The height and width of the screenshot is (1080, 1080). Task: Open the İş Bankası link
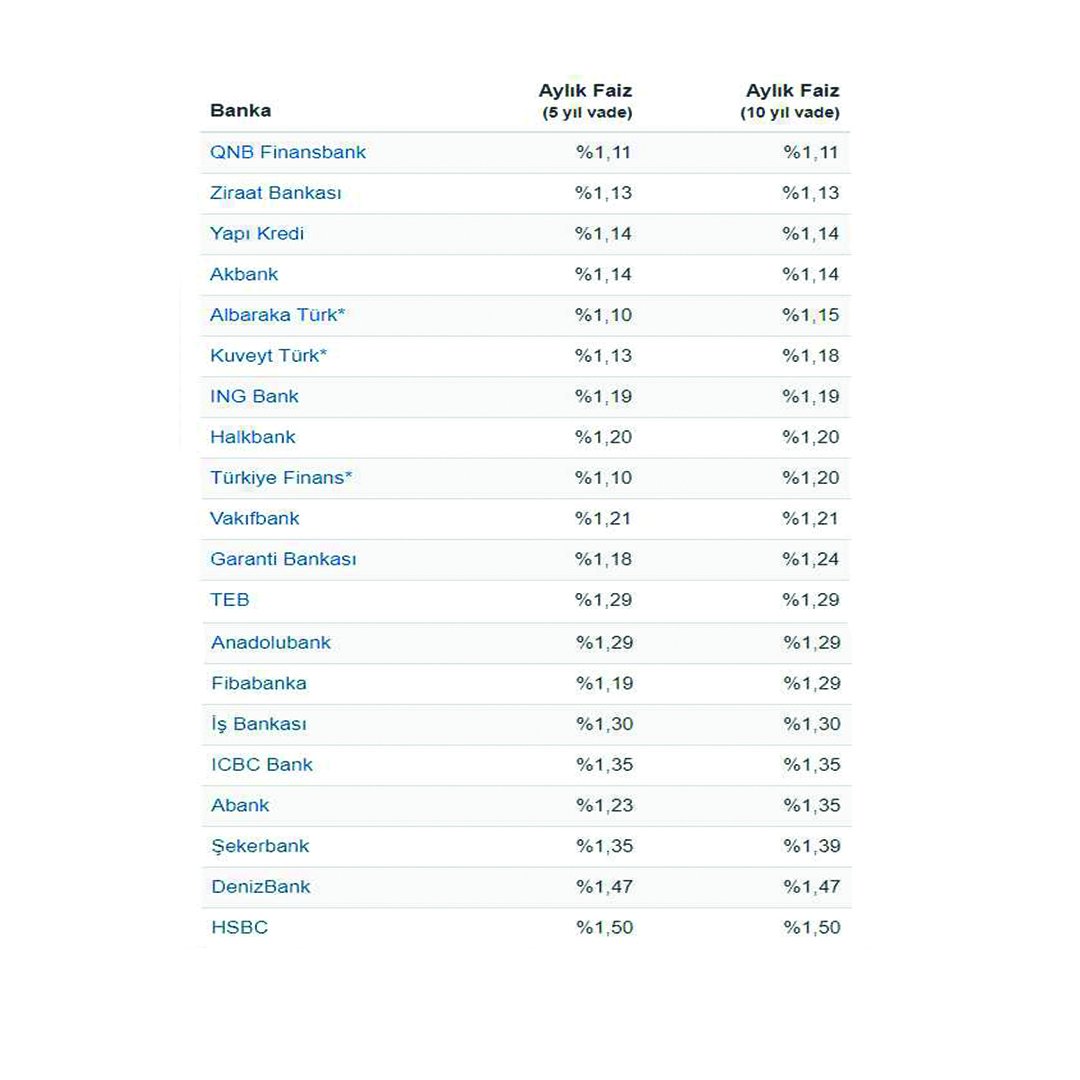click(259, 725)
